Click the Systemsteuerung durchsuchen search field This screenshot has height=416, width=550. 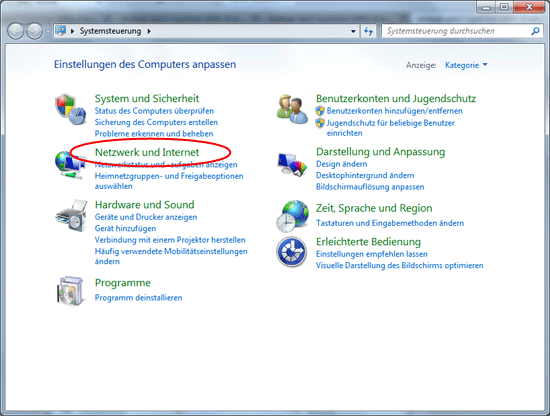458,31
